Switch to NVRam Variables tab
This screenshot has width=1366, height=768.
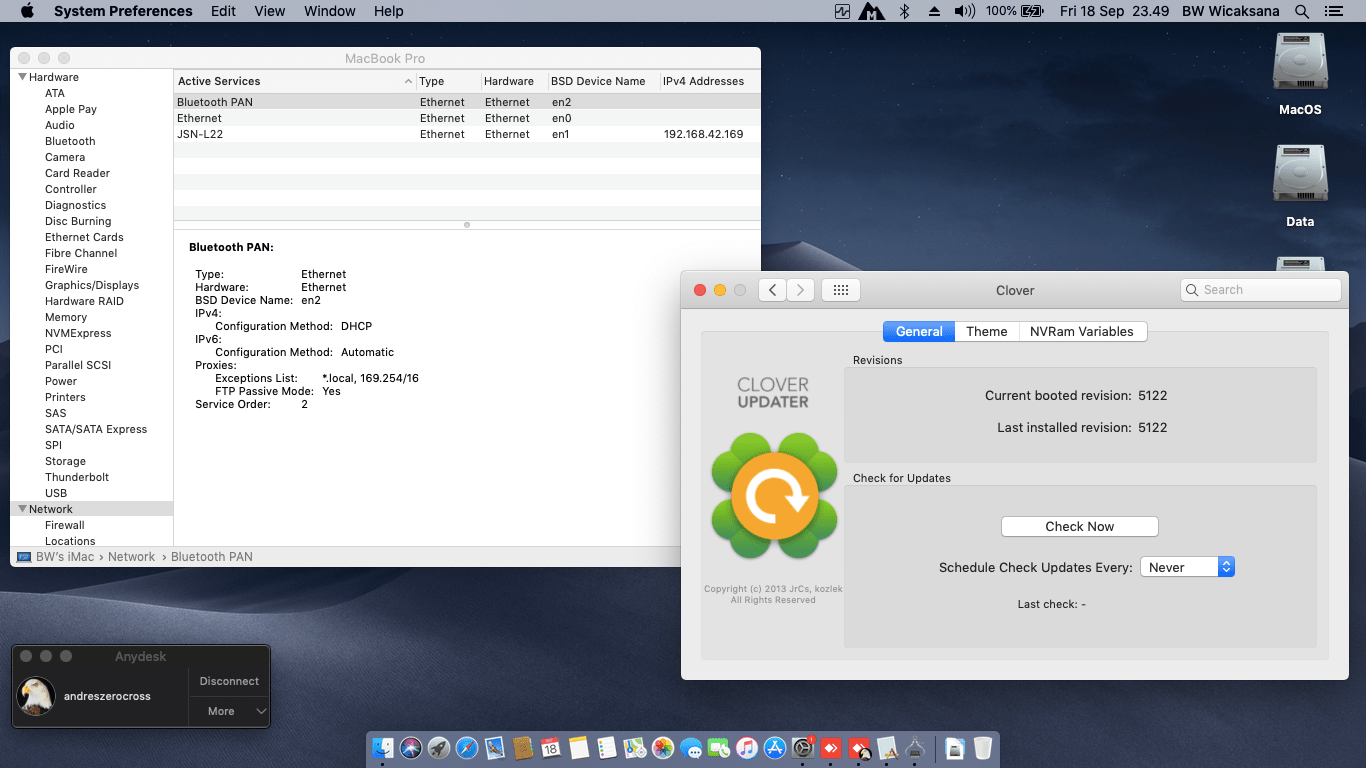click(x=1082, y=331)
